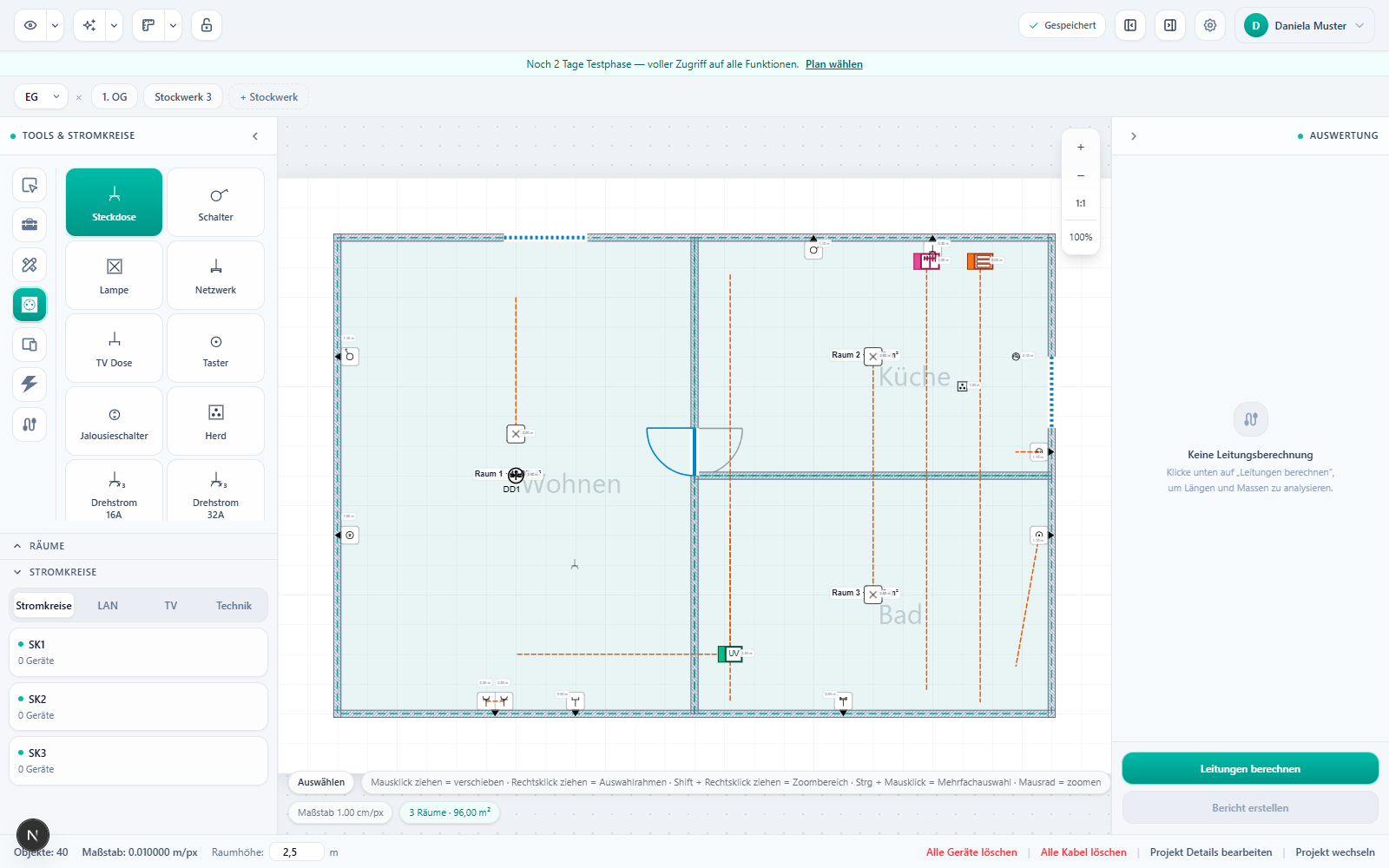This screenshot has height=868, width=1389.
Task: Pick the Herd connection tool
Action: point(215,421)
